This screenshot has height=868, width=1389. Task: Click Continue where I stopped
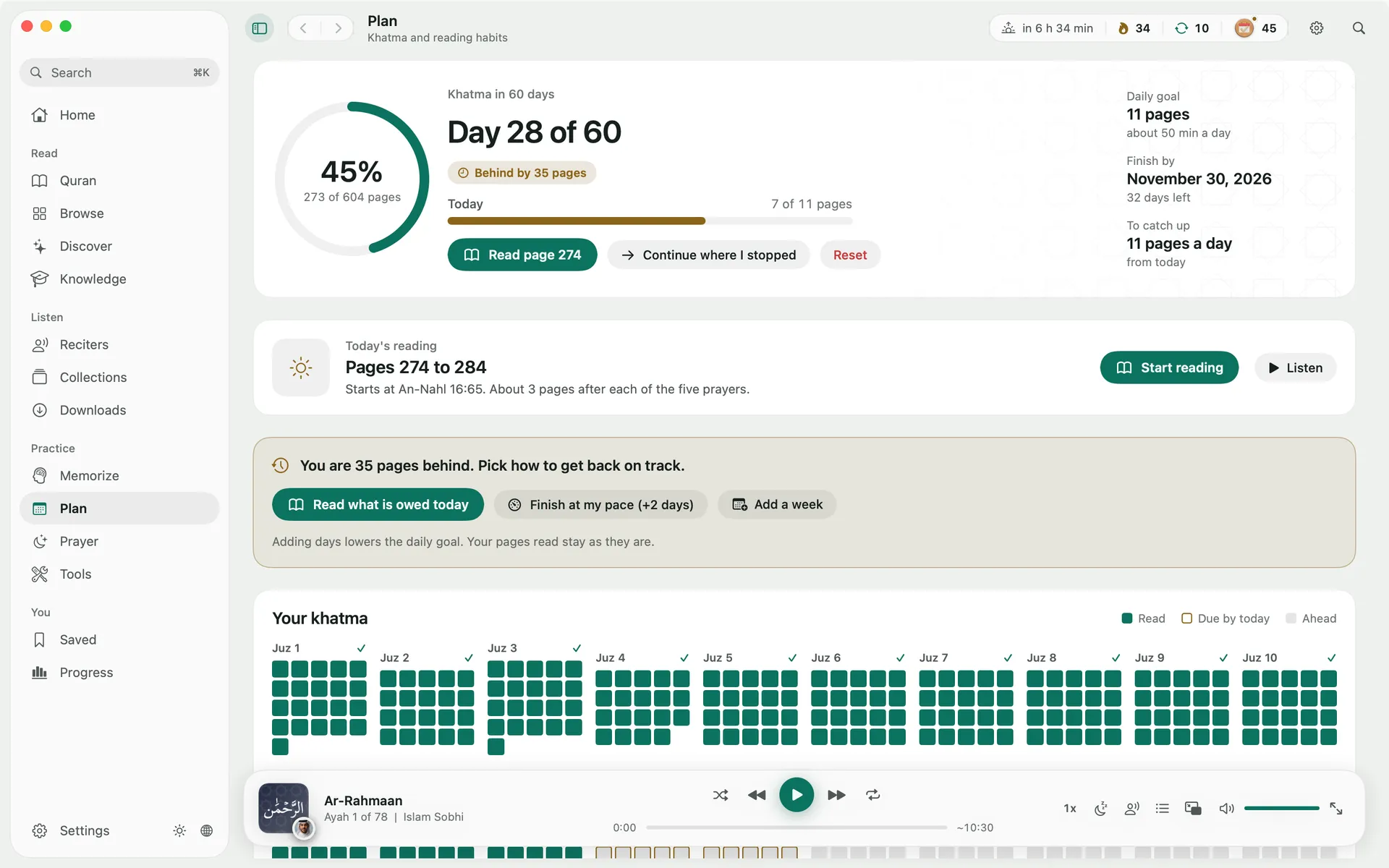click(x=709, y=255)
